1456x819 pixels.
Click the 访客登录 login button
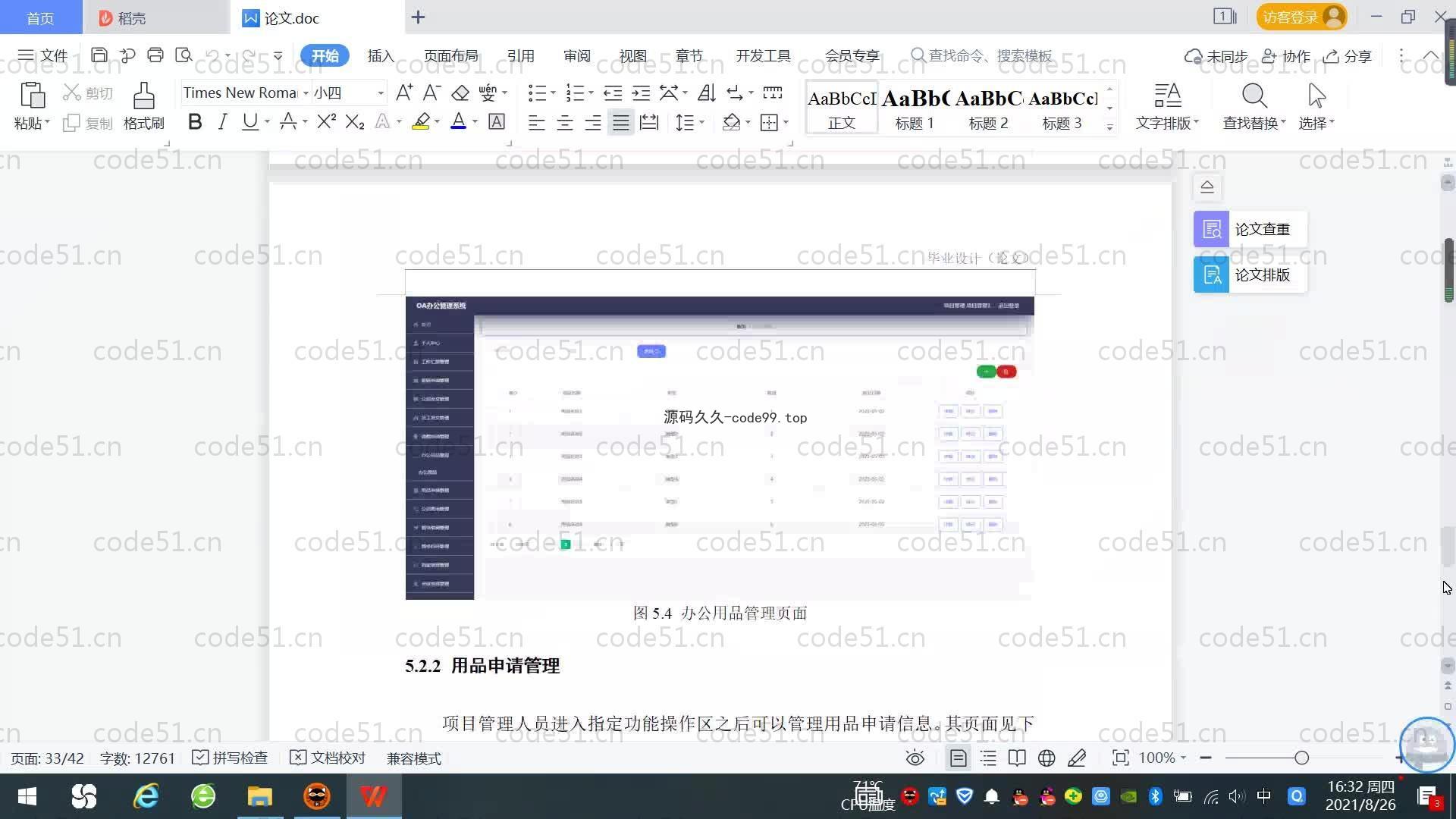pyautogui.click(x=1301, y=17)
